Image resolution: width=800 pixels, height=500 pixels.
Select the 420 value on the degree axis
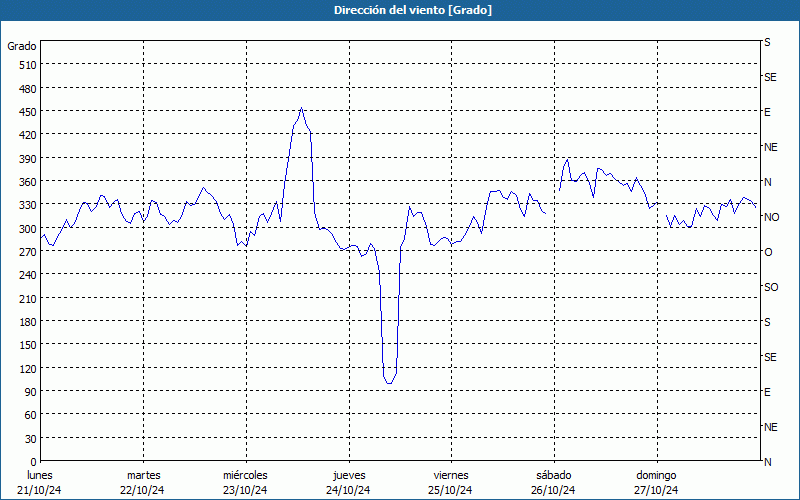(x=28, y=135)
